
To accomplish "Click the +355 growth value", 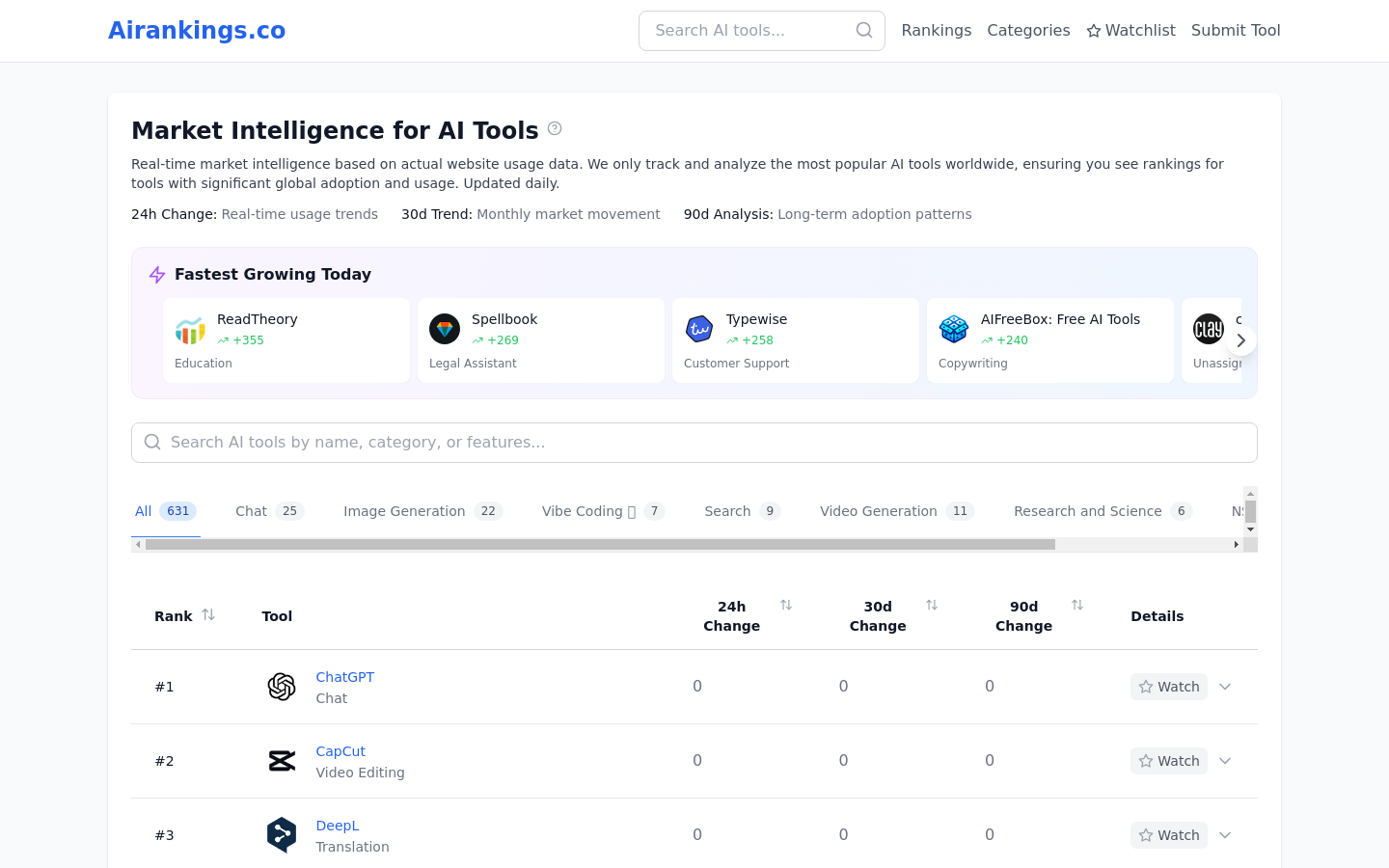I will point(248,340).
